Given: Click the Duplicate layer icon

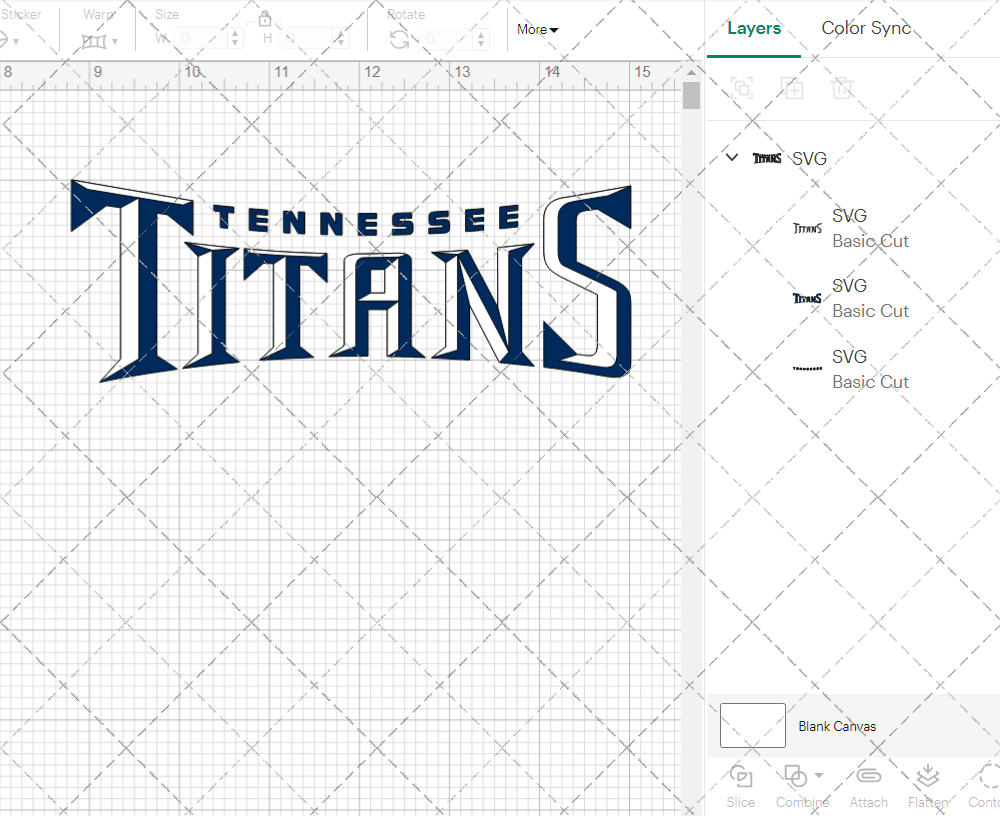Looking at the screenshot, I should pyautogui.click(x=792, y=88).
